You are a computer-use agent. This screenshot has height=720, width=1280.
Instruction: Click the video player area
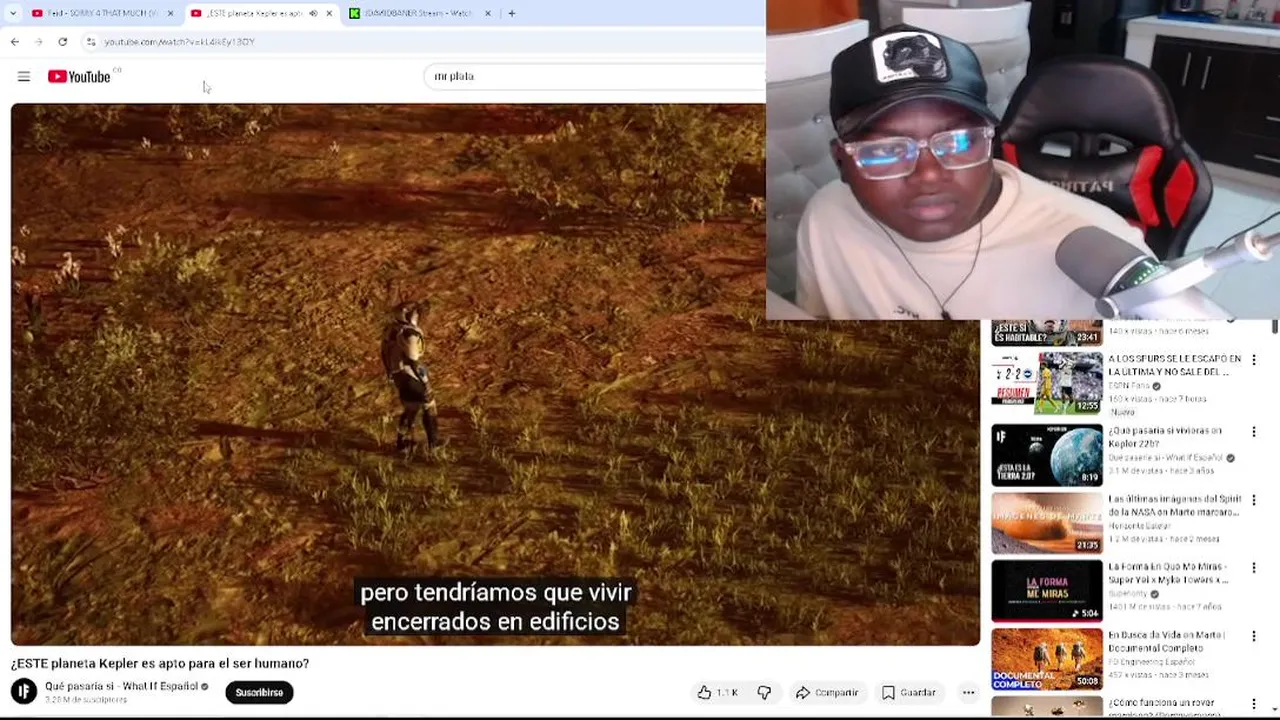click(x=495, y=374)
